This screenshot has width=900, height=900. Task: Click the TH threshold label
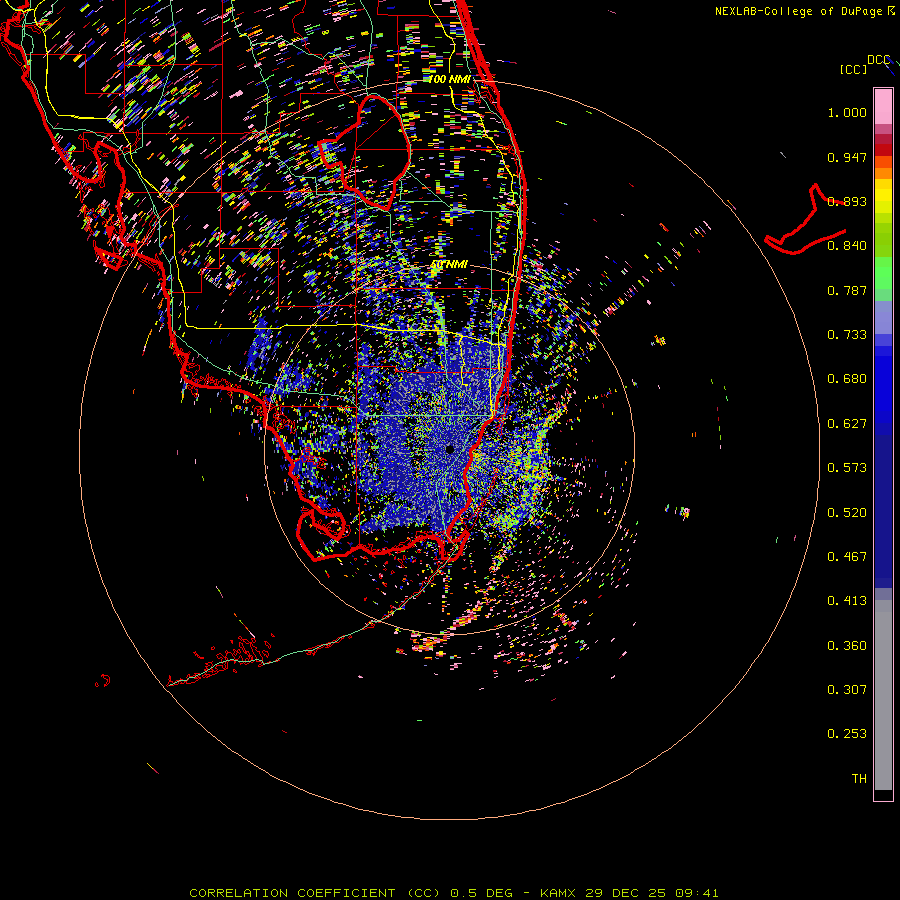[x=859, y=779]
